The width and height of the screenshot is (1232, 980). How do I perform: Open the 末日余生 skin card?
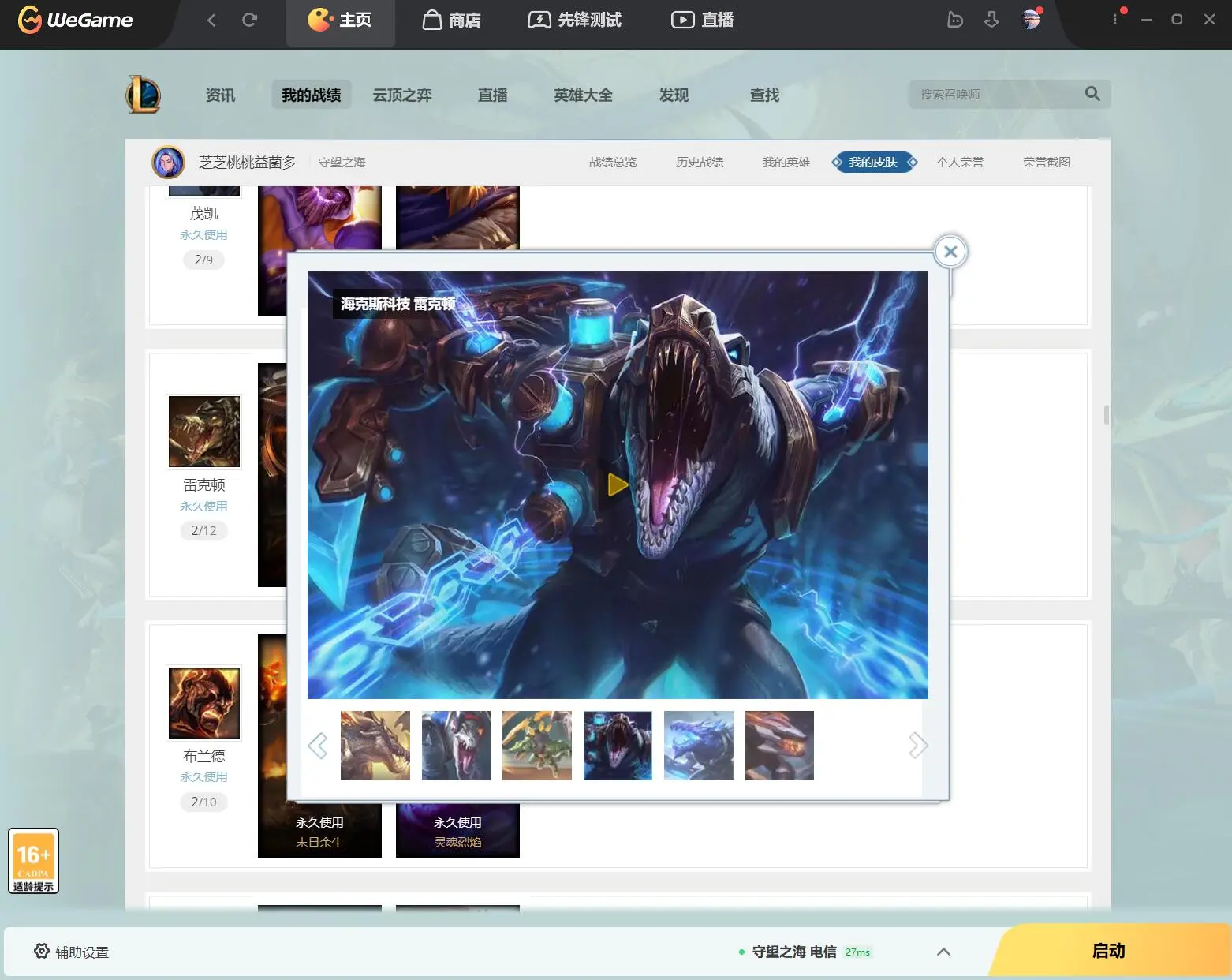click(x=319, y=829)
